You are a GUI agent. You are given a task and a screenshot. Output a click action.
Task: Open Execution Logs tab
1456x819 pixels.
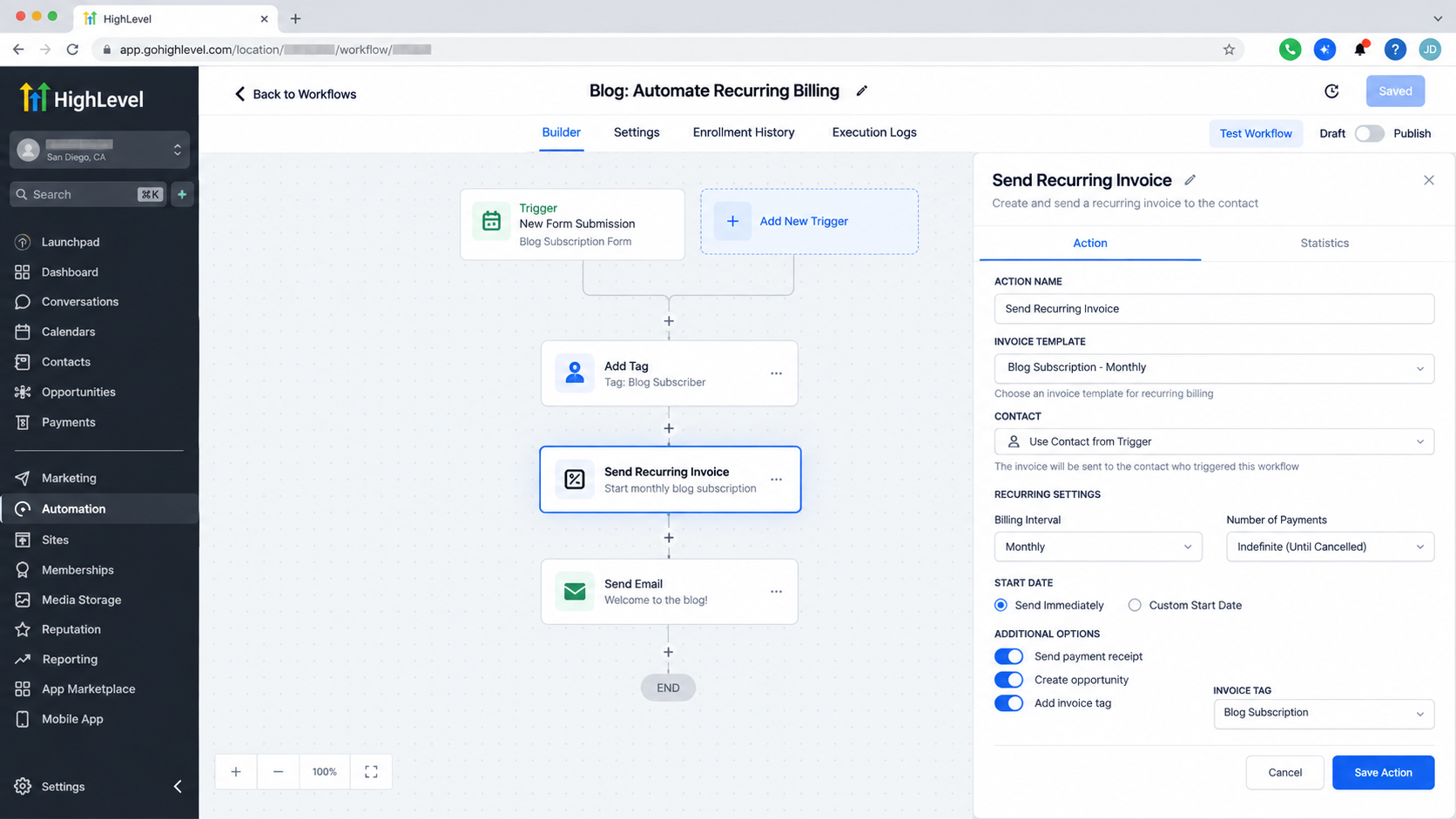tap(874, 132)
